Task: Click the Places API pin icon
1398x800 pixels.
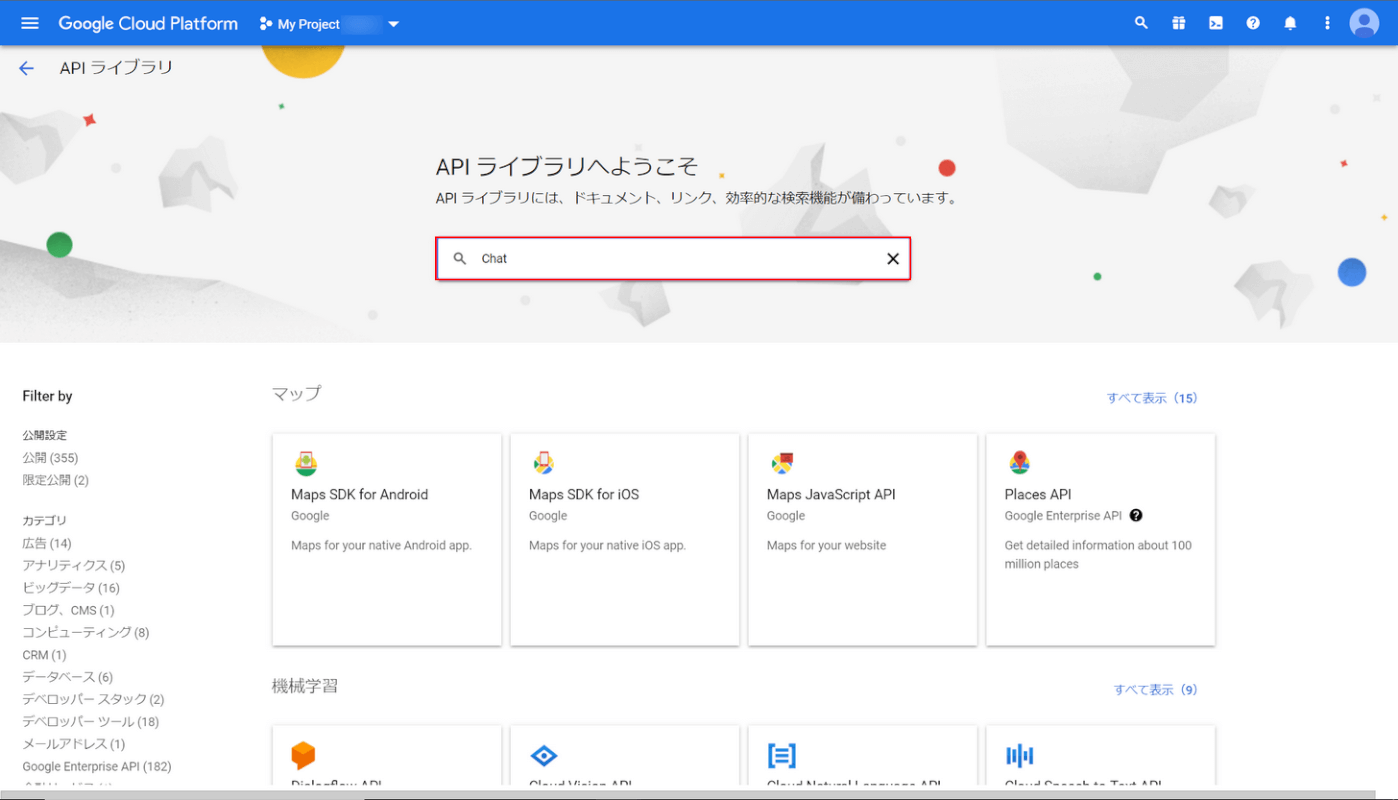Action: click(x=1019, y=463)
